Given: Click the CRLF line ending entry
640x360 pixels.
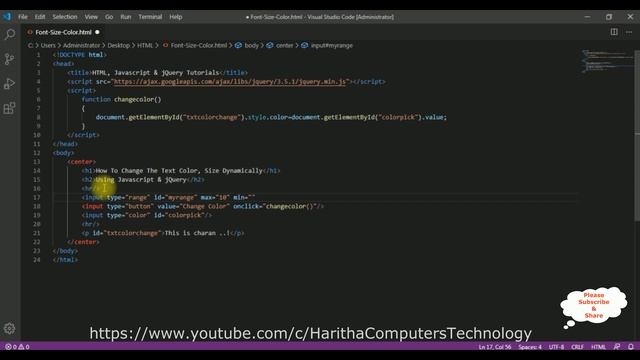Looking at the screenshot, I should click(x=577, y=347).
